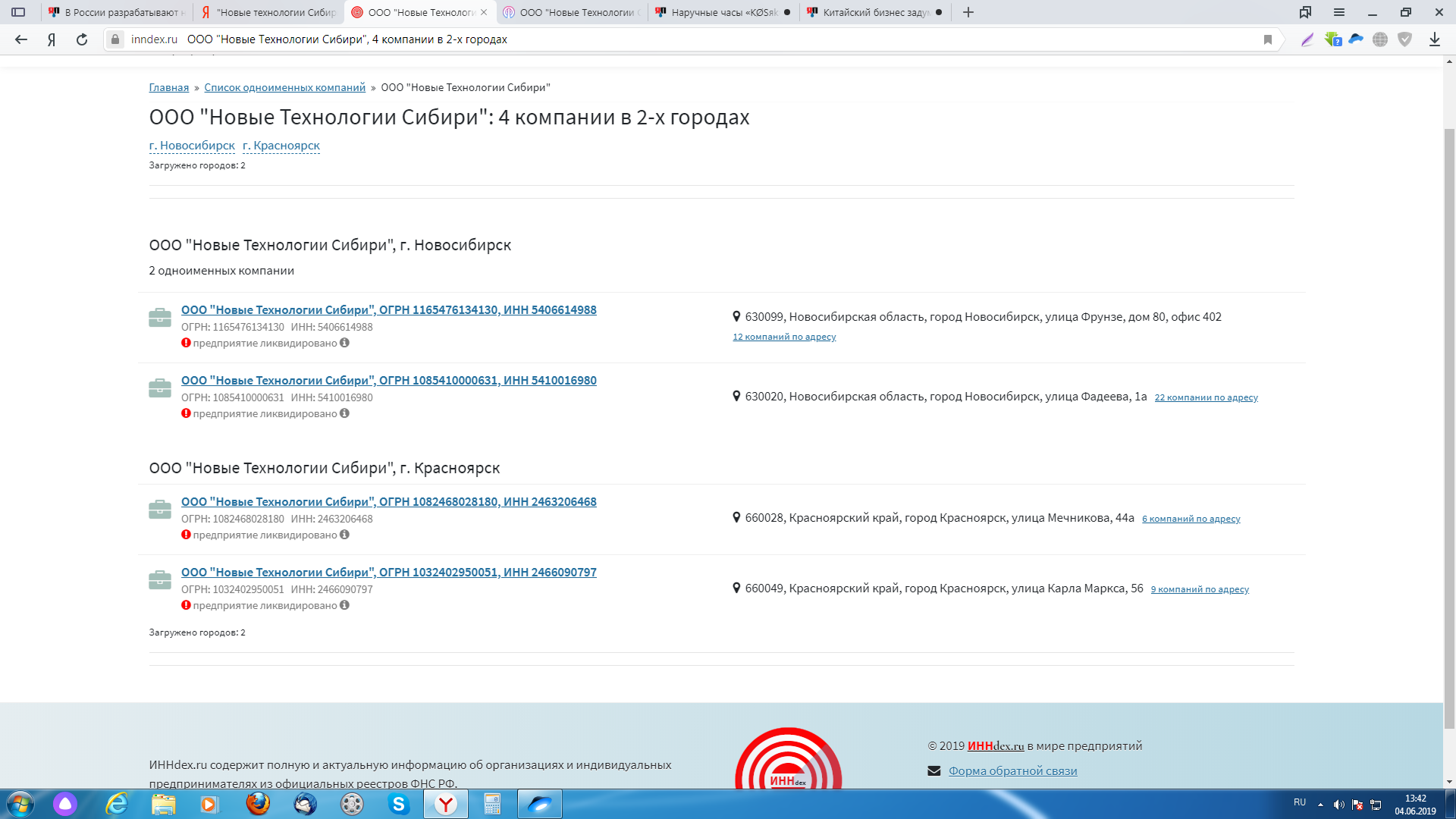Screen dimensions: 1456x819
Task: Click briefcase icon beside ОГРН 1082468028180 company
Action: click(x=160, y=510)
